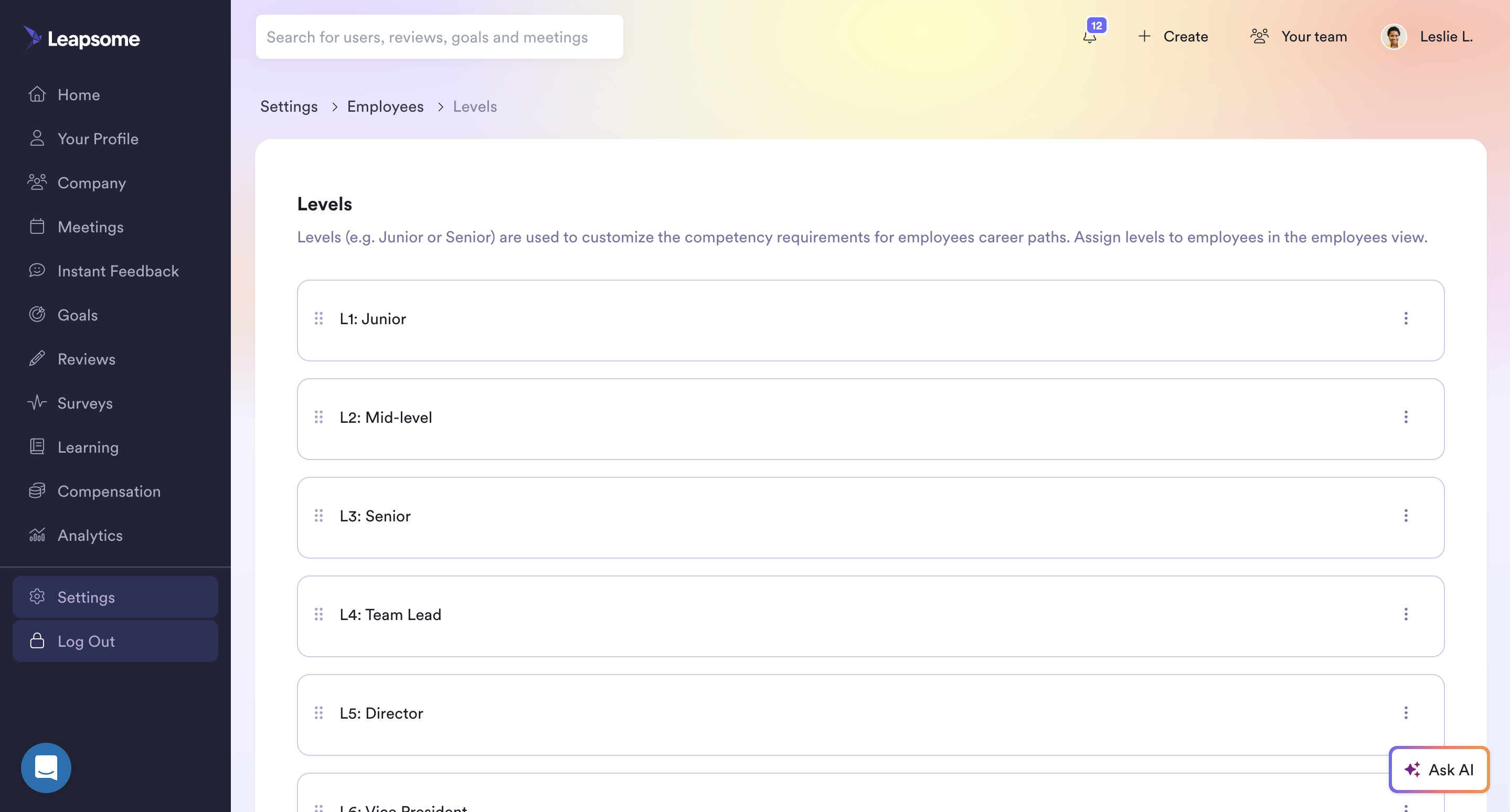This screenshot has width=1510, height=812.
Task: Click the Goals target icon
Action: 37,314
